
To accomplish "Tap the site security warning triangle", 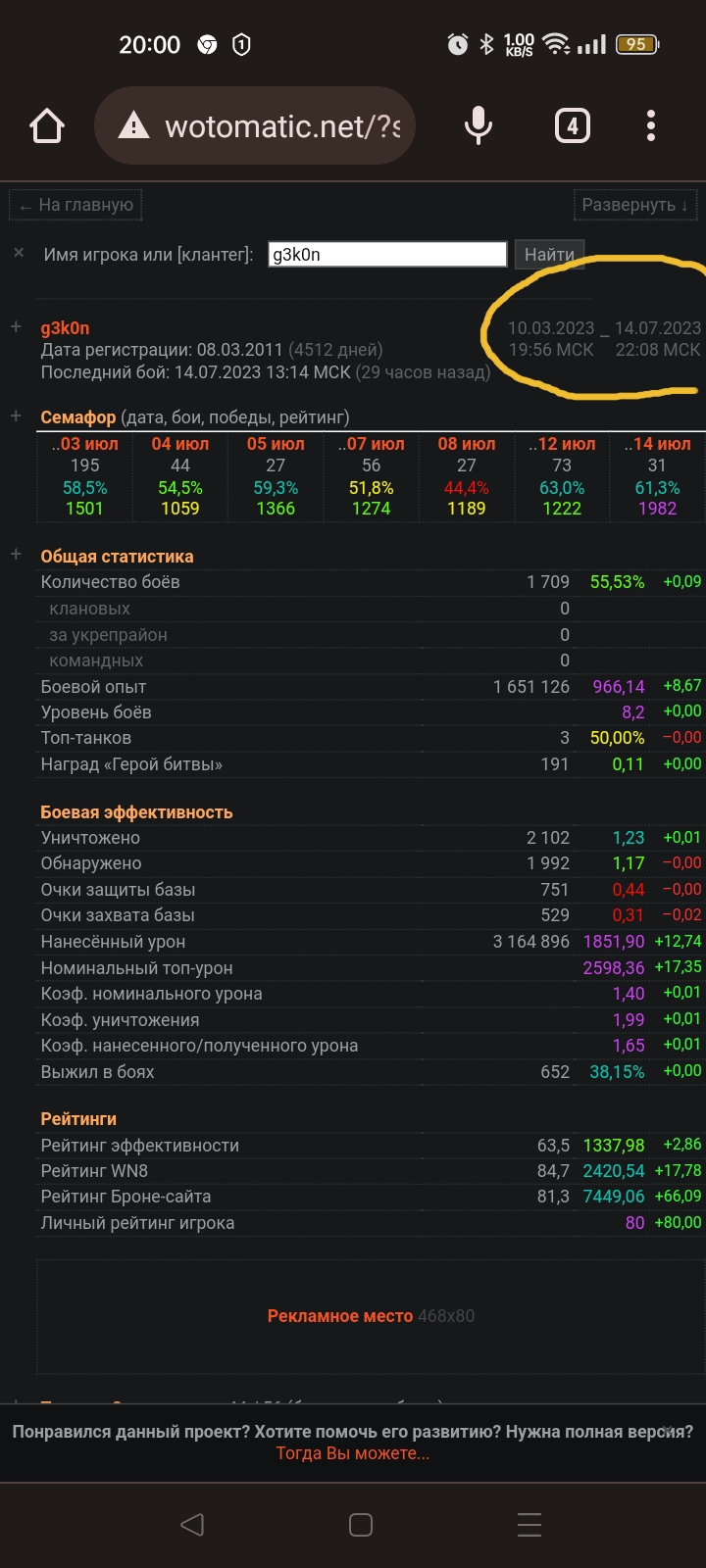I will click(x=133, y=126).
